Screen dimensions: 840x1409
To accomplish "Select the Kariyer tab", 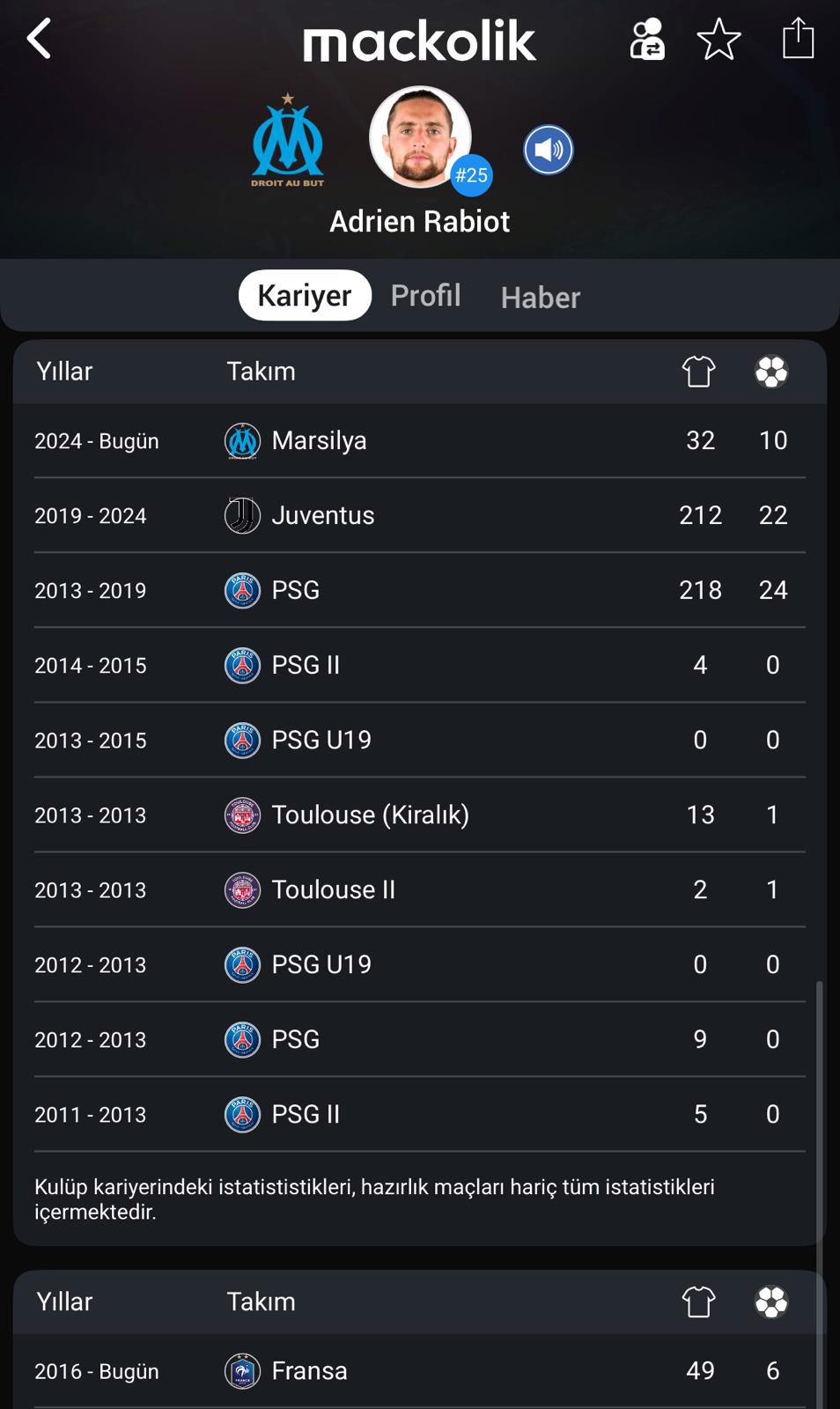I will pyautogui.click(x=305, y=295).
